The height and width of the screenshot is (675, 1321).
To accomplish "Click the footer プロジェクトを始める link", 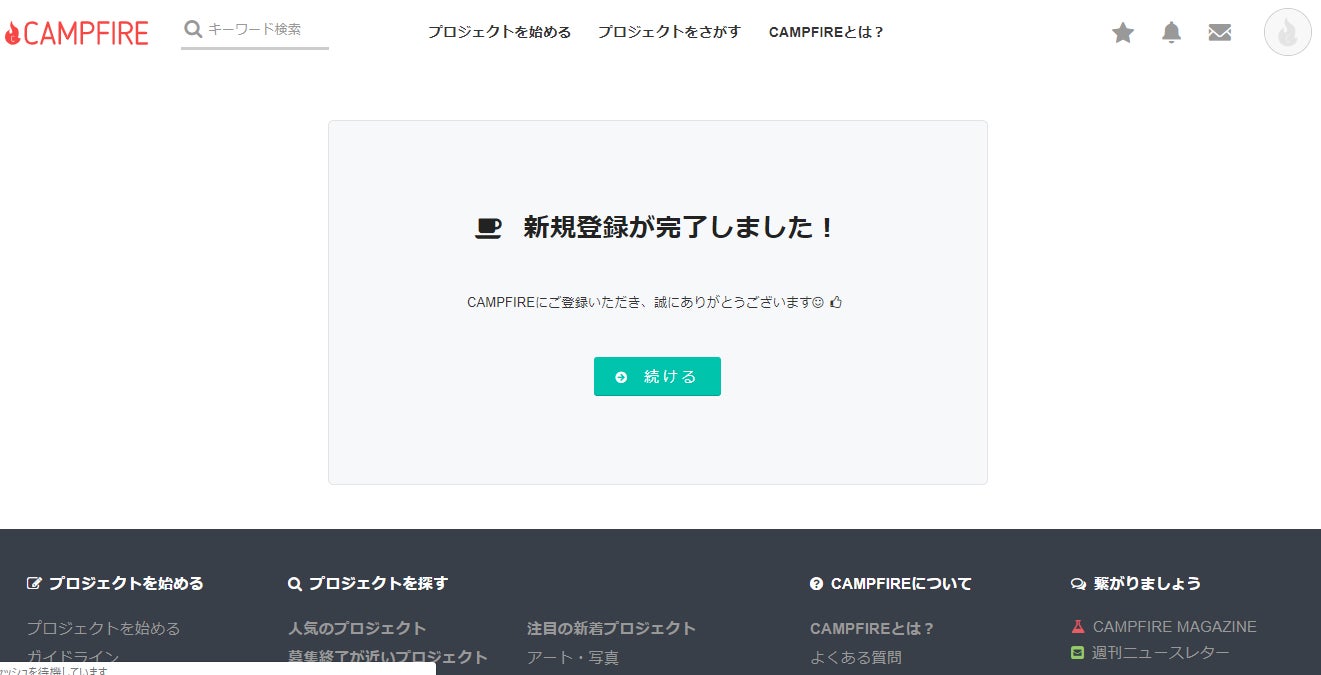I will [103, 628].
